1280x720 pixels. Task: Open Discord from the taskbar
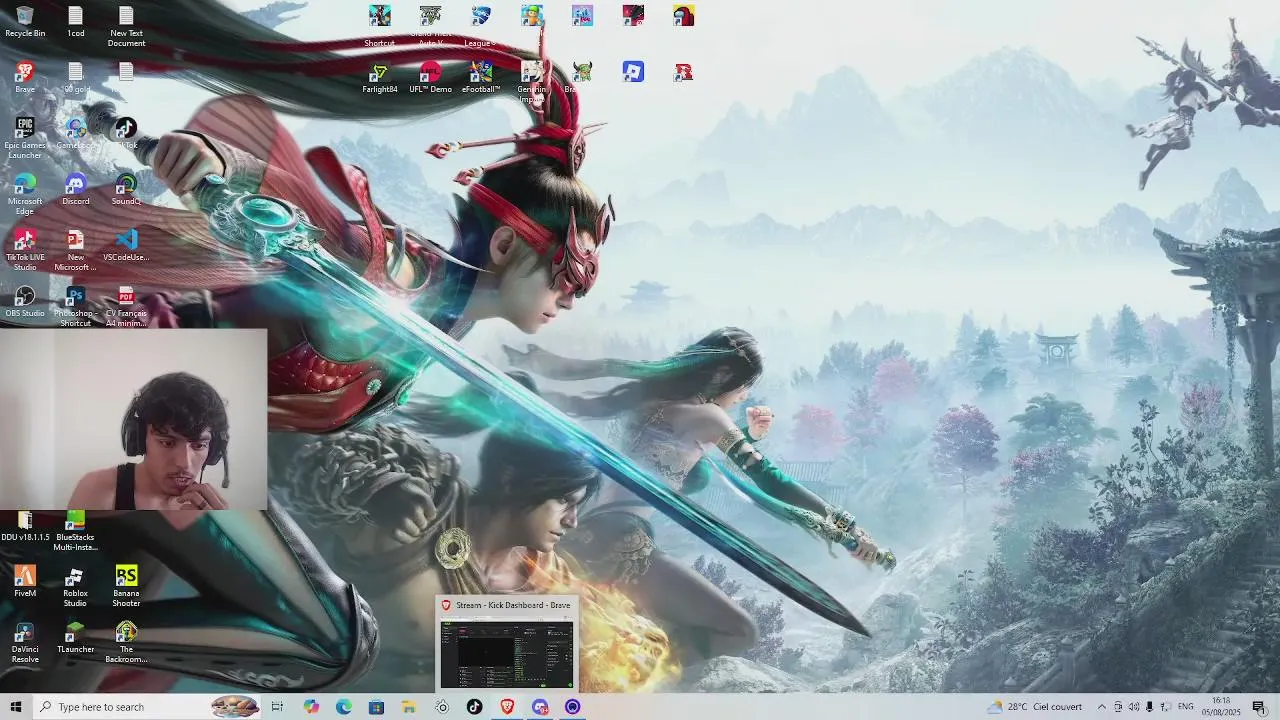coord(540,707)
